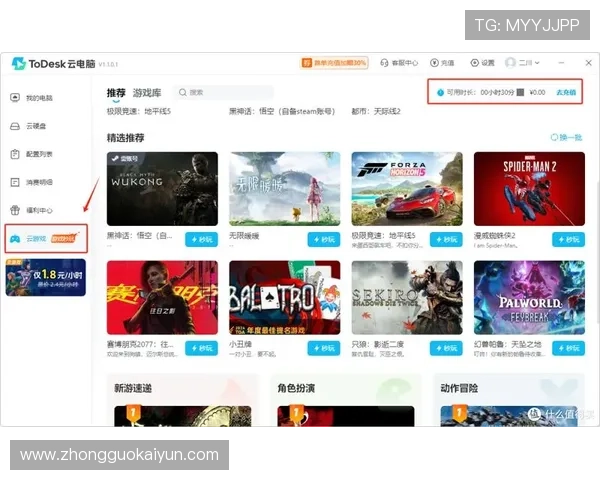Click 秒玩 for 极限竞速：地平线5
Image resolution: width=600 pixels, height=480 pixels.
[446, 240]
